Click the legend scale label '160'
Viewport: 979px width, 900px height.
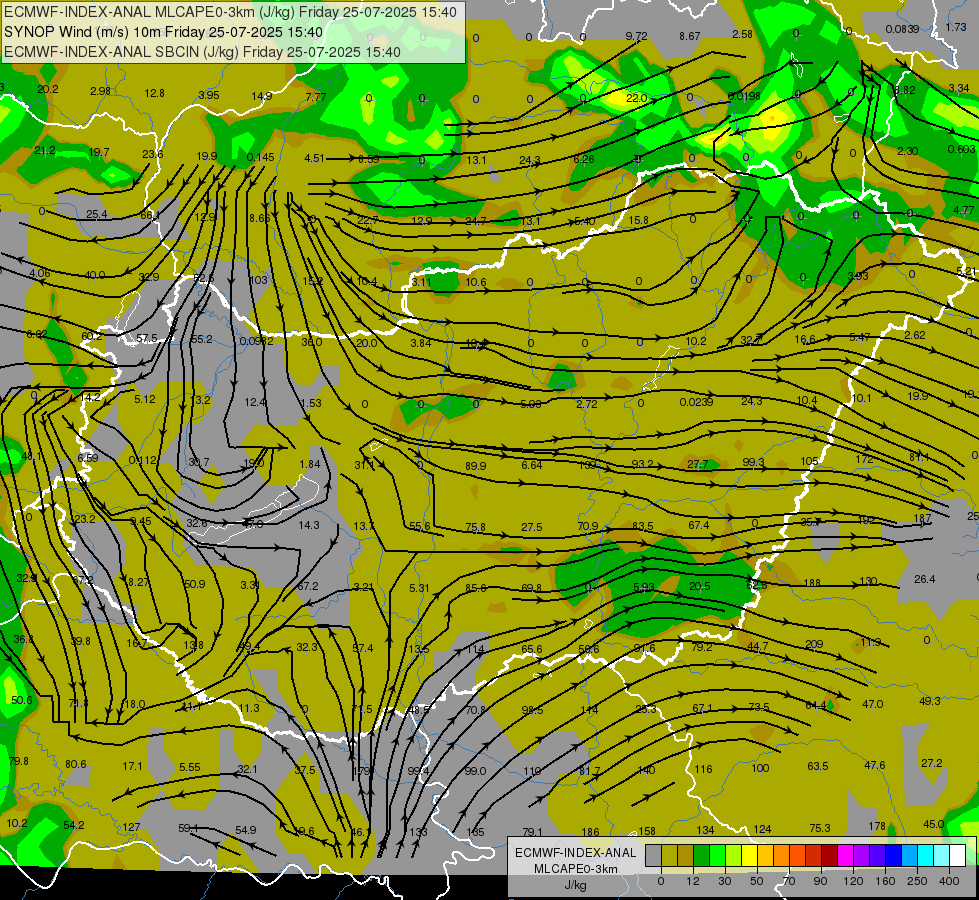(885, 881)
